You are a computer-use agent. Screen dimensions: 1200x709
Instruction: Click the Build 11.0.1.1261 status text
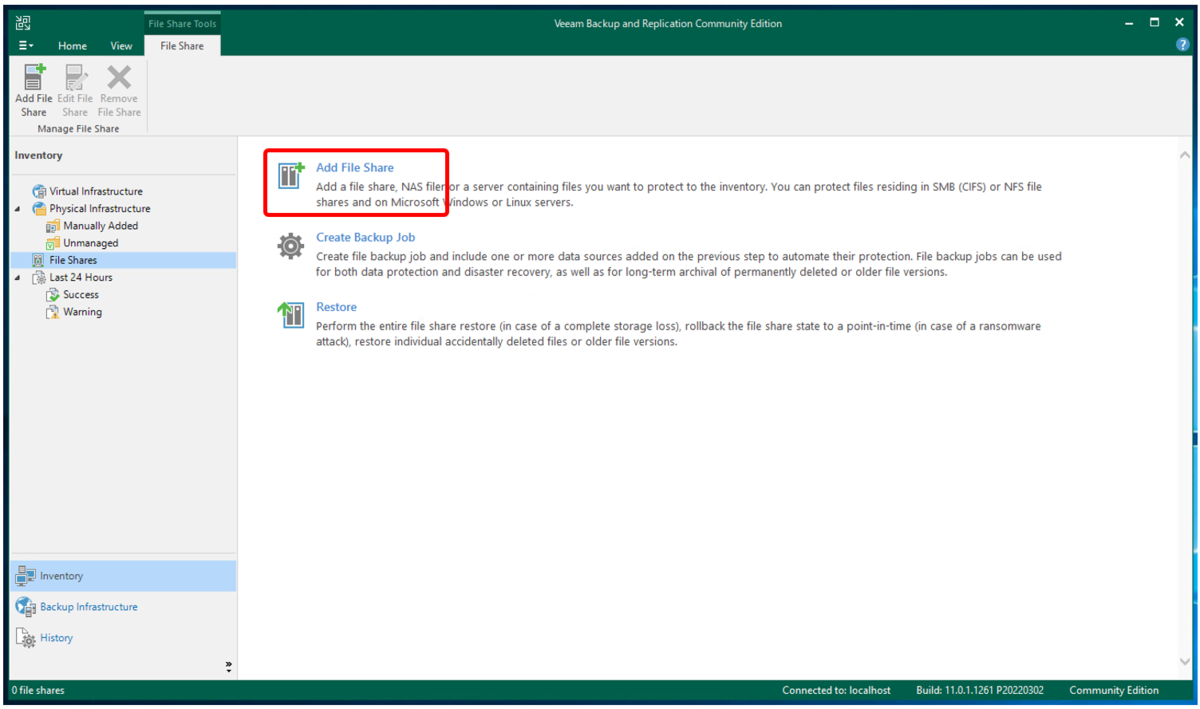pos(979,690)
